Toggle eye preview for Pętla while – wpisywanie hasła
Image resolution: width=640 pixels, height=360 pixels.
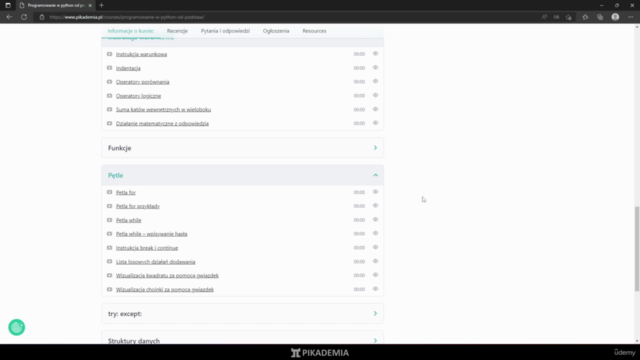click(x=375, y=233)
